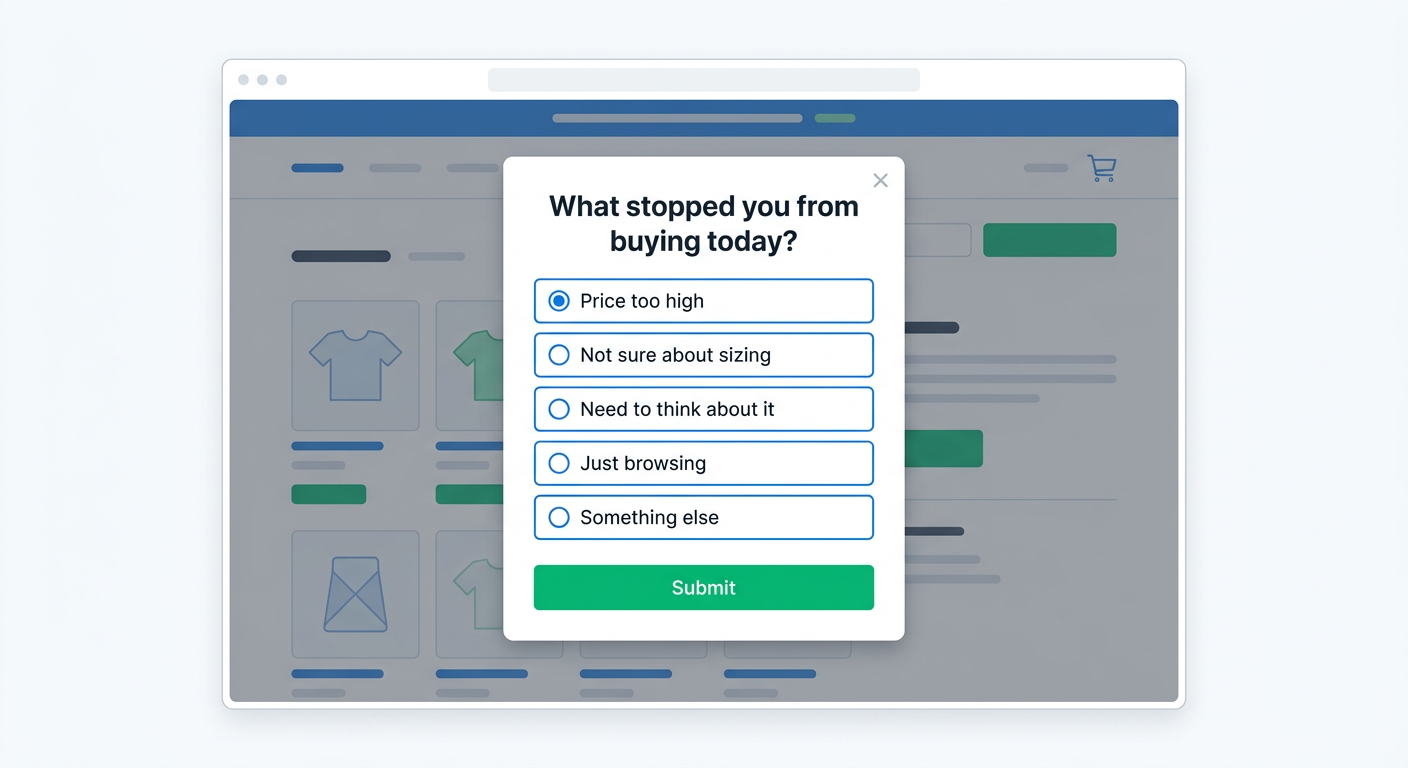Select the "Price too high" radio option
This screenshot has width=1408, height=768.
(x=560, y=301)
